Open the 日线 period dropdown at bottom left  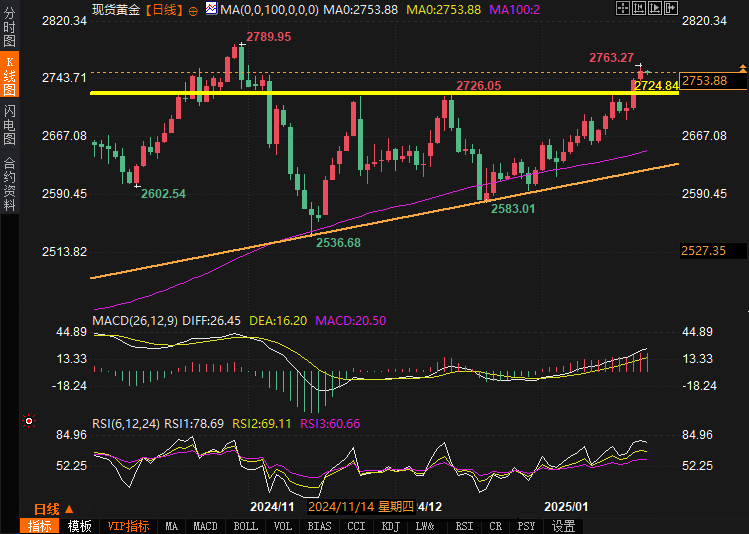point(52,508)
